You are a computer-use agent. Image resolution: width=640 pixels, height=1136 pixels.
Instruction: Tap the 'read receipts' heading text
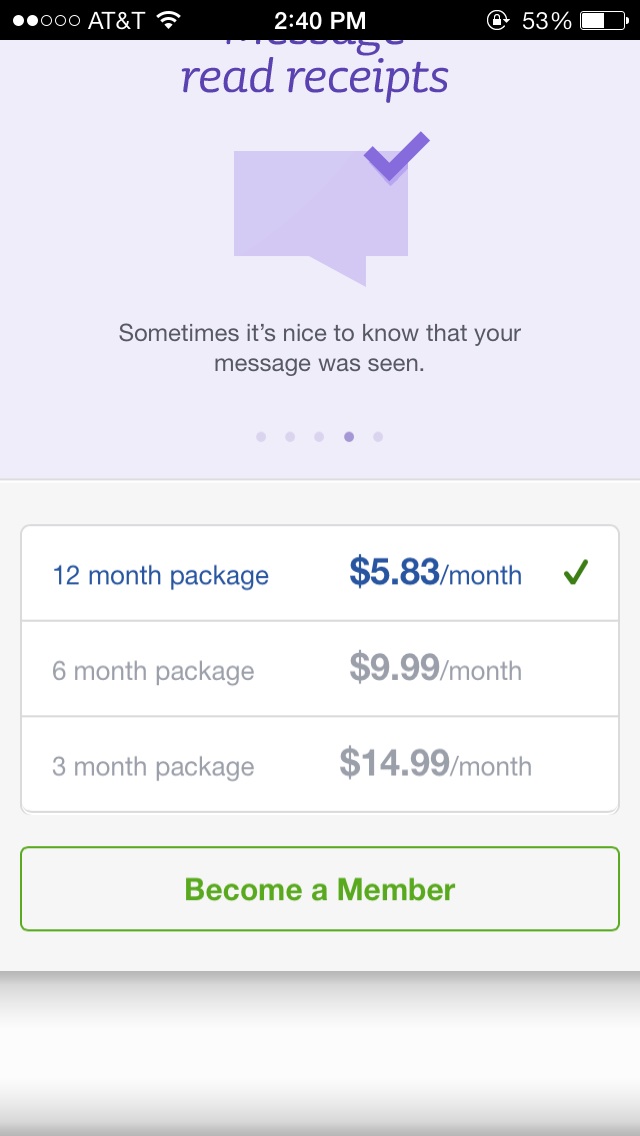click(315, 77)
